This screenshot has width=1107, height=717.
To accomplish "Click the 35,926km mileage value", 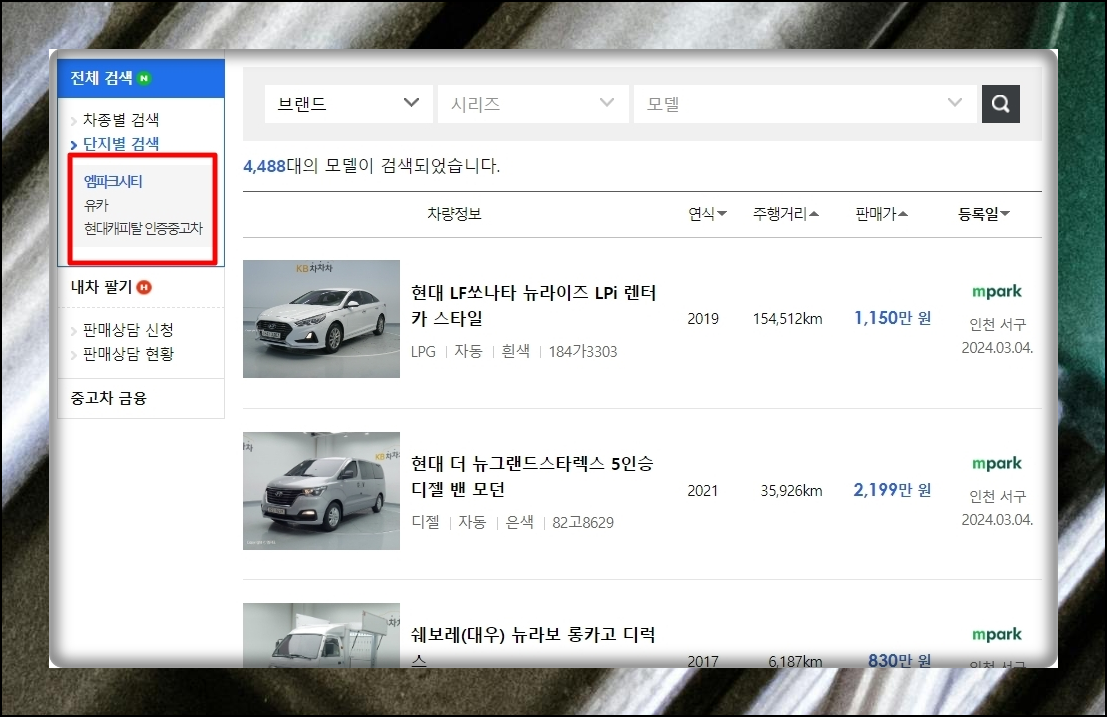I will coord(791,490).
